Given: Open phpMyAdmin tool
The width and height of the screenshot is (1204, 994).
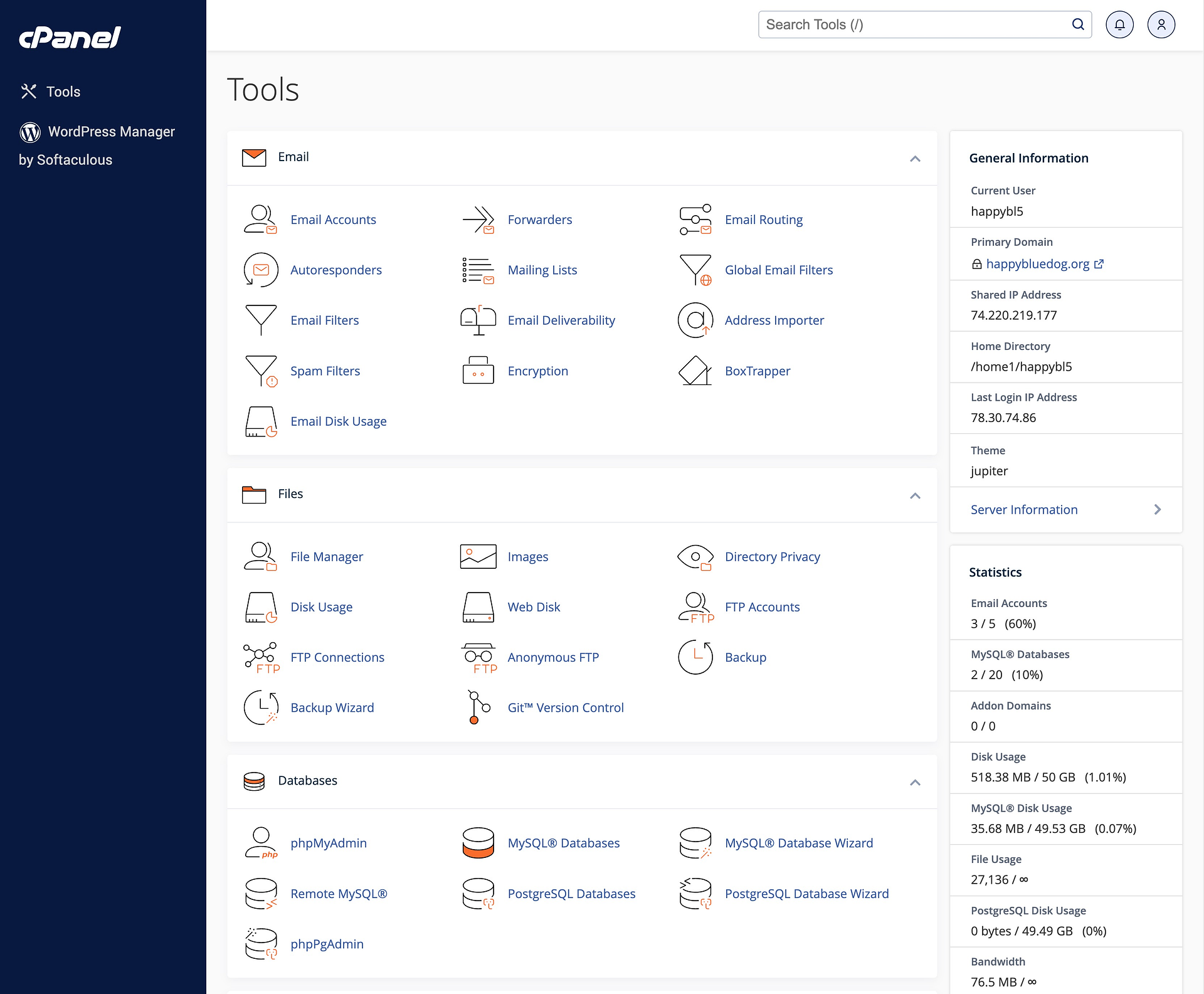Looking at the screenshot, I should click(x=328, y=842).
